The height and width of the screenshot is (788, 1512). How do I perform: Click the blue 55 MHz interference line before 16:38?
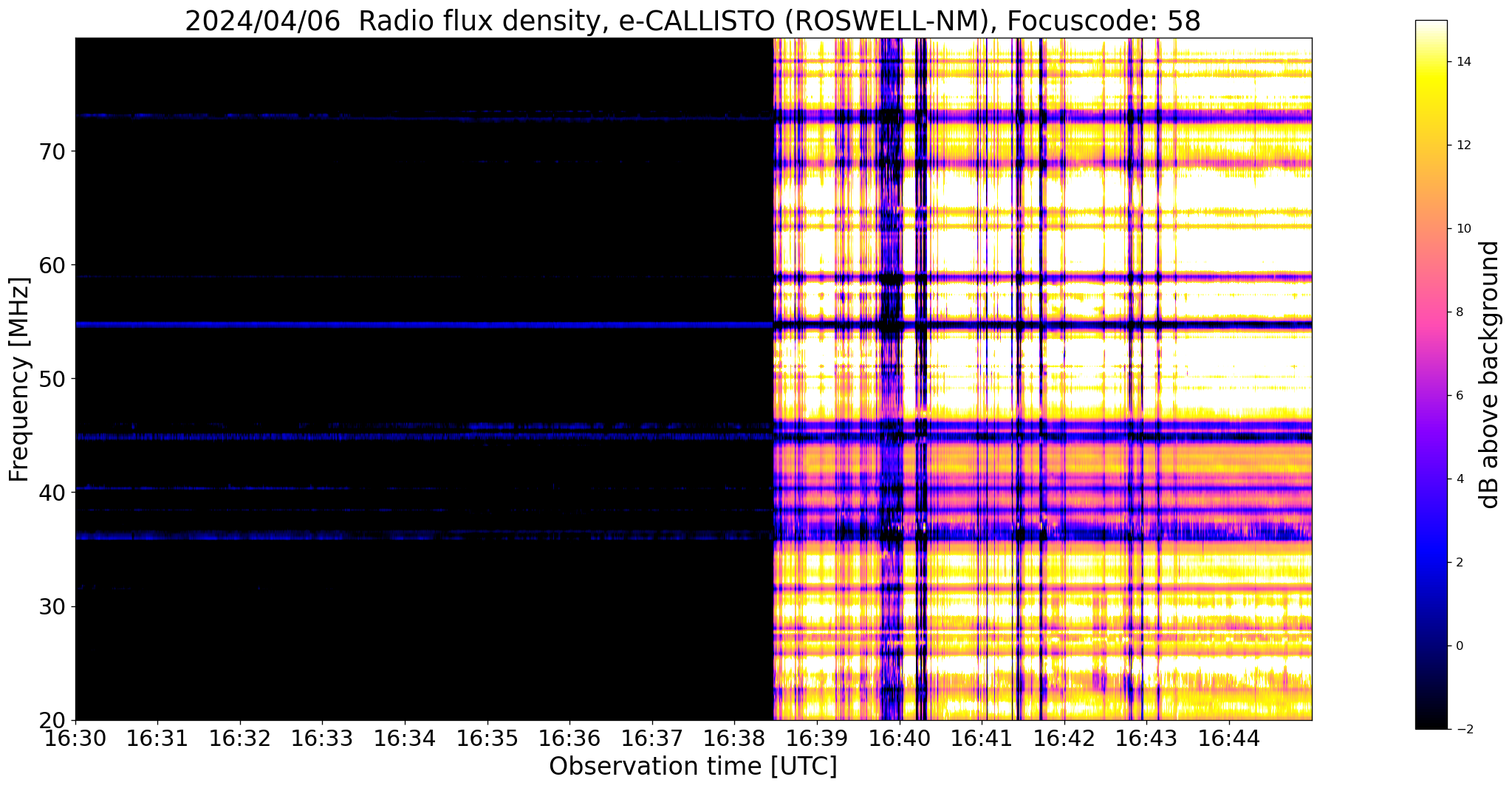424,324
